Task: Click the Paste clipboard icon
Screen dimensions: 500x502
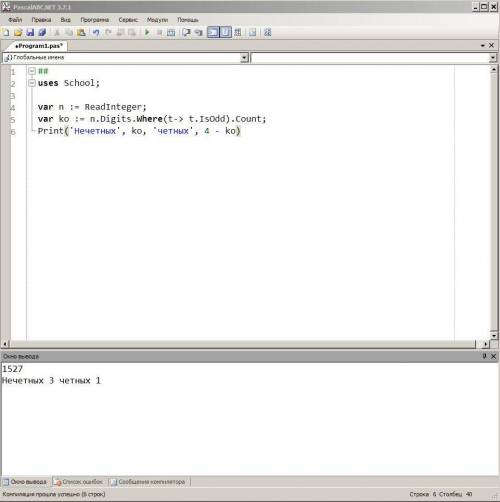Action: pyautogui.click(x=81, y=32)
